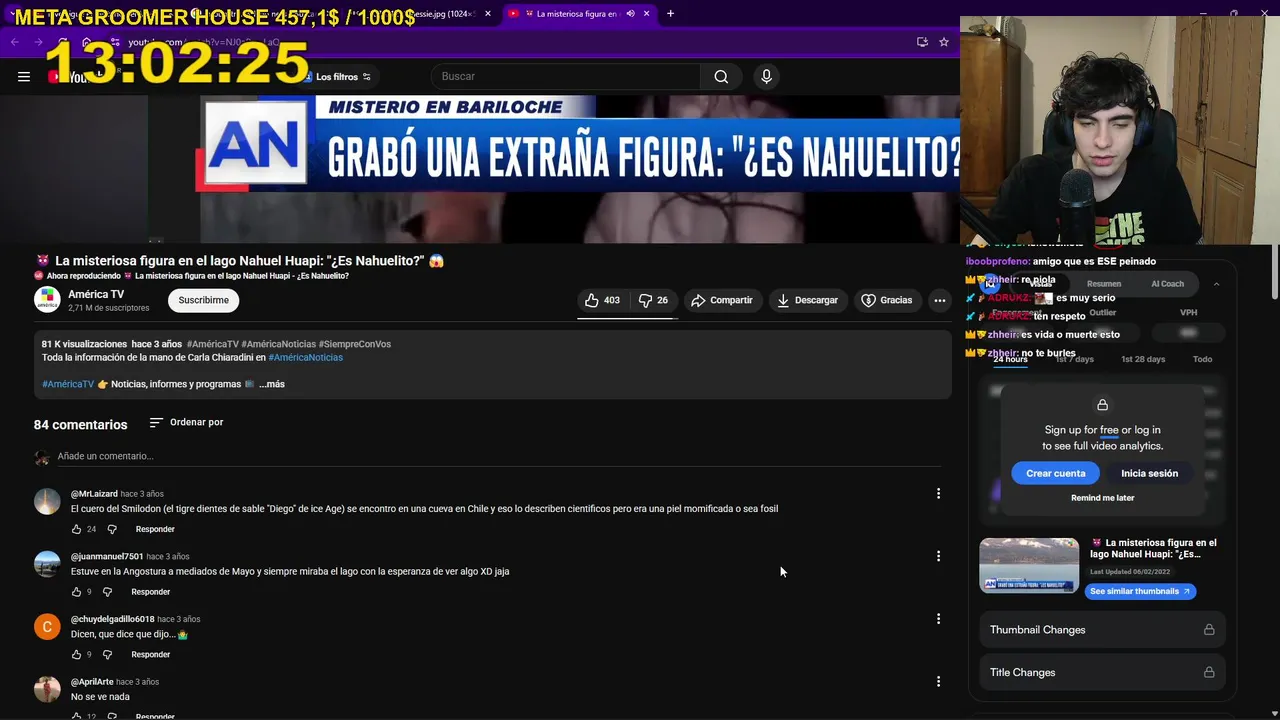Close the La misteriosa figura browser tab
1280x720 pixels.
click(x=646, y=13)
